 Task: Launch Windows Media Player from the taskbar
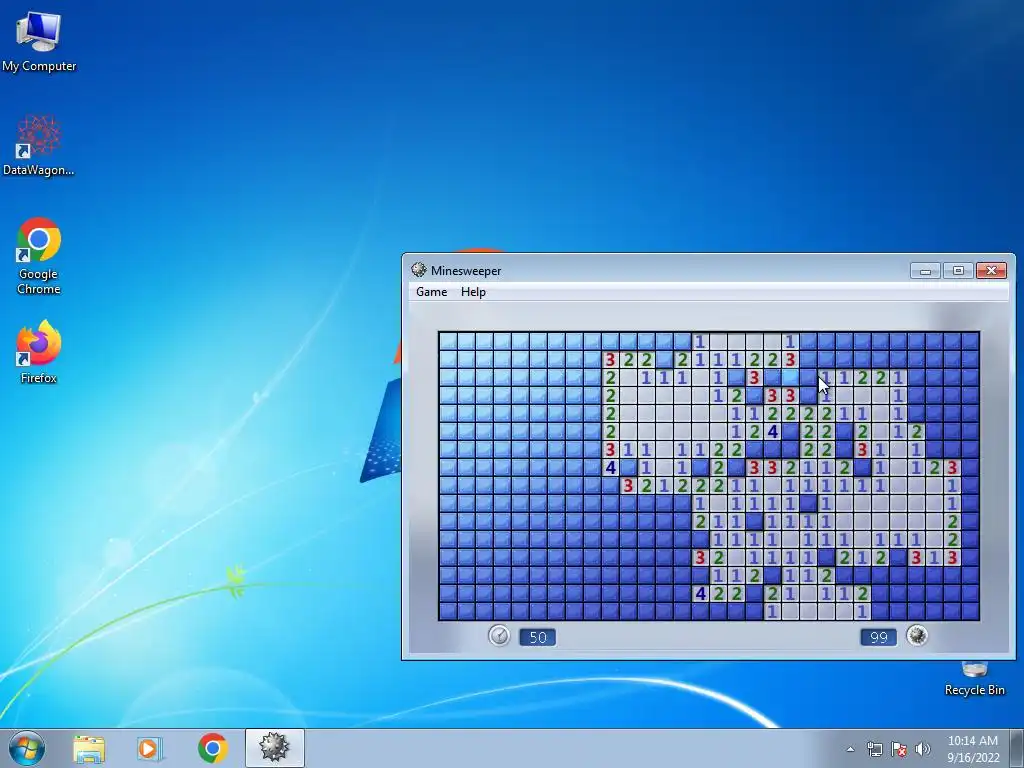tap(149, 748)
